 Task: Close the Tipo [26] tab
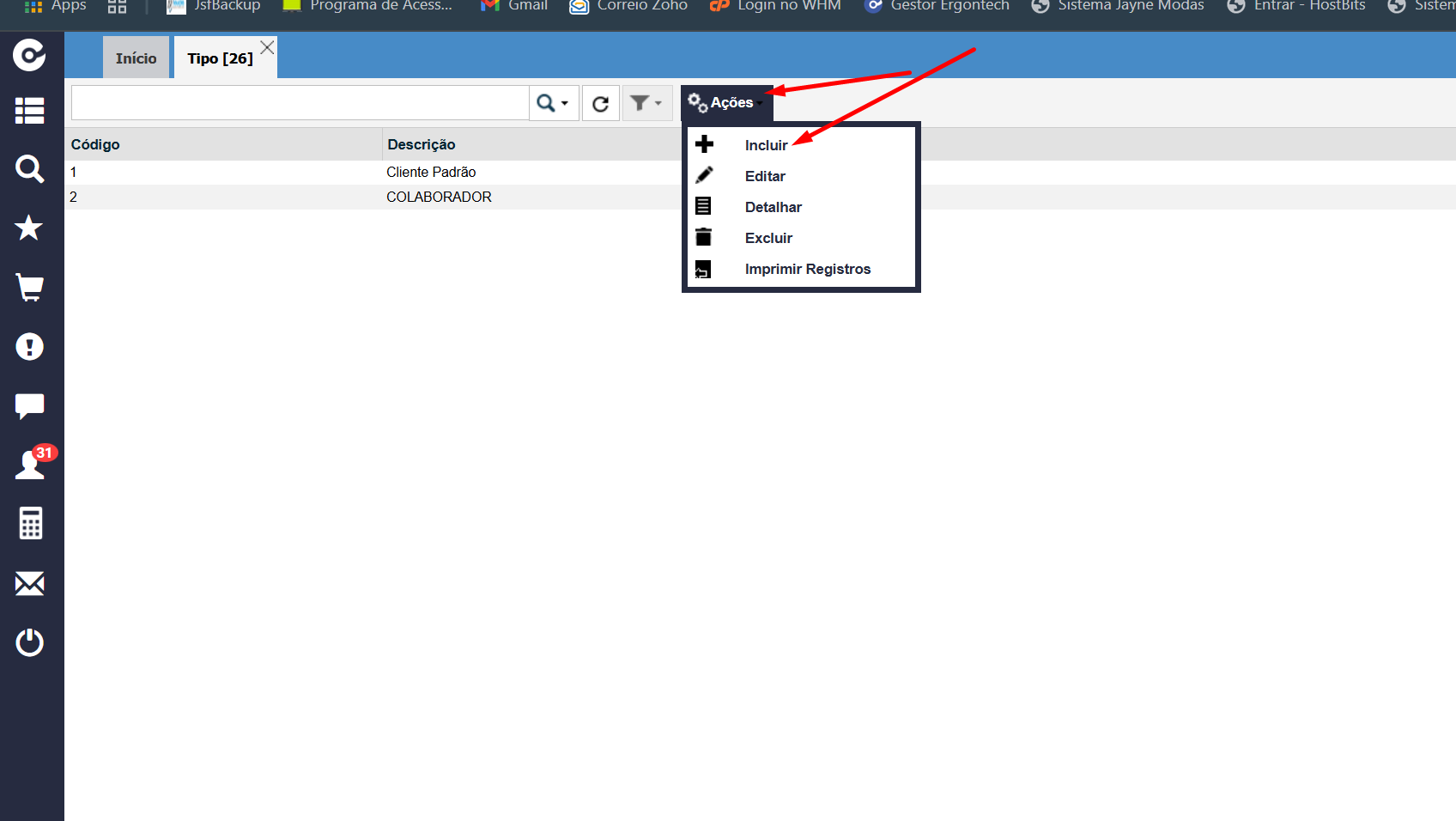[x=268, y=48]
